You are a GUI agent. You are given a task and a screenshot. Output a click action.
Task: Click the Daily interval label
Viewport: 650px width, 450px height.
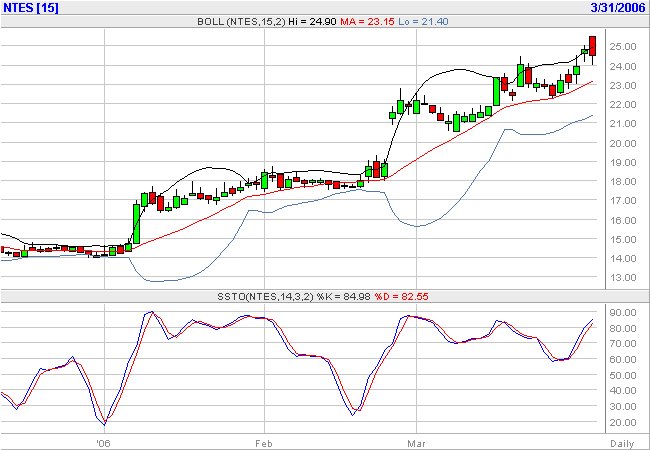(x=622, y=444)
